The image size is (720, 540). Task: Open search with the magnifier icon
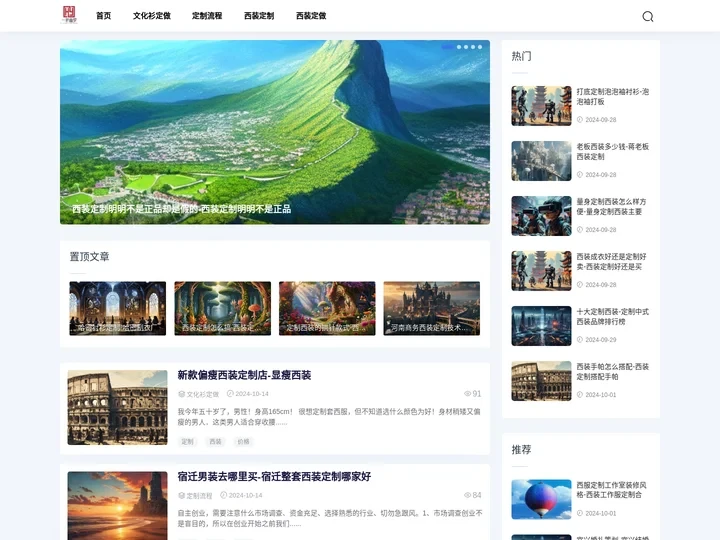pyautogui.click(x=647, y=17)
